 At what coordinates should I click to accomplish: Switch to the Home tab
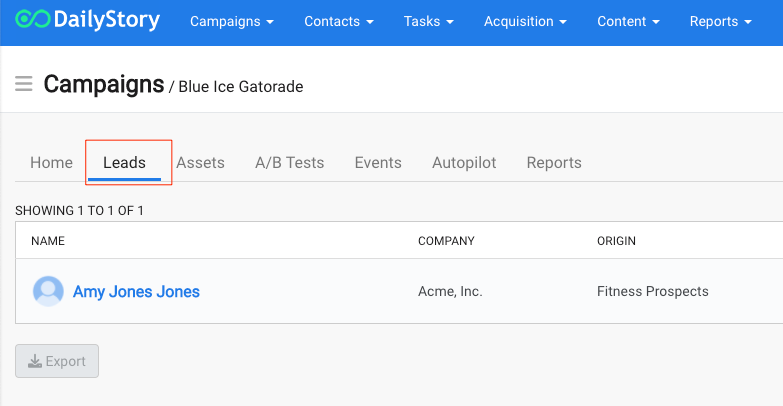[51, 163]
